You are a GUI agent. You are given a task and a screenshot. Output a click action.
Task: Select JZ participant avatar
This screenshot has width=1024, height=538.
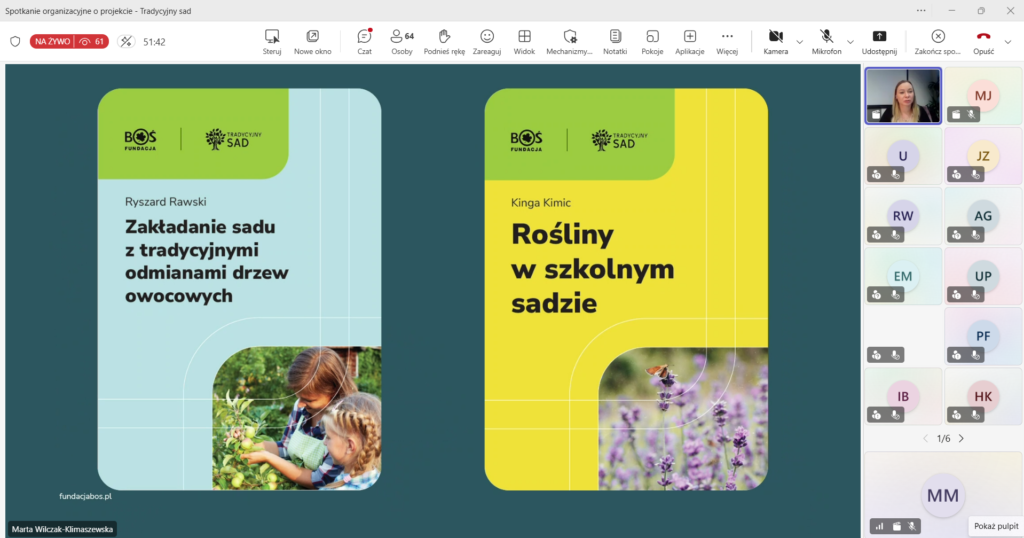coord(983,156)
